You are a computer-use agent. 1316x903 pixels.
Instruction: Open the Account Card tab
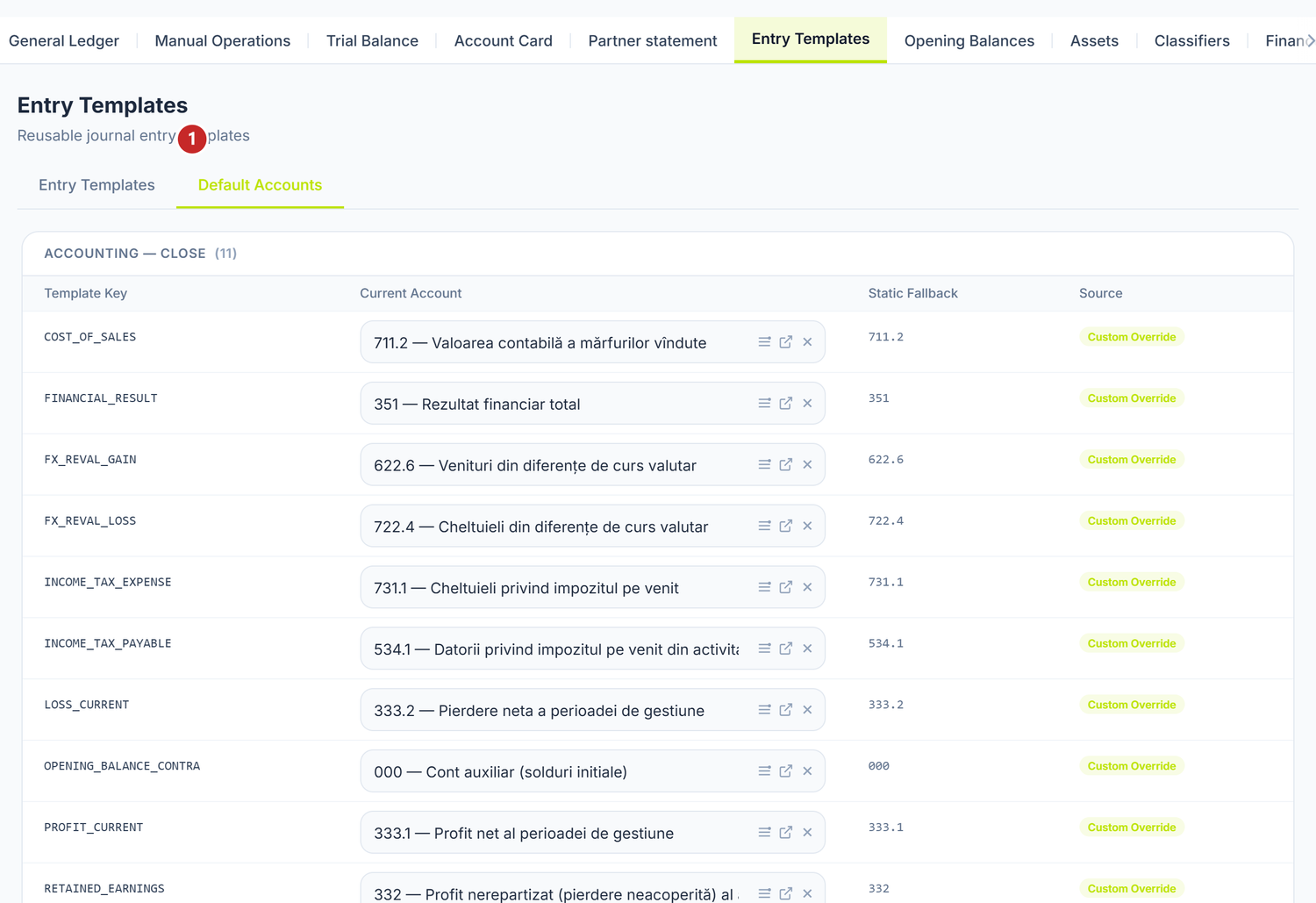pyautogui.click(x=504, y=40)
